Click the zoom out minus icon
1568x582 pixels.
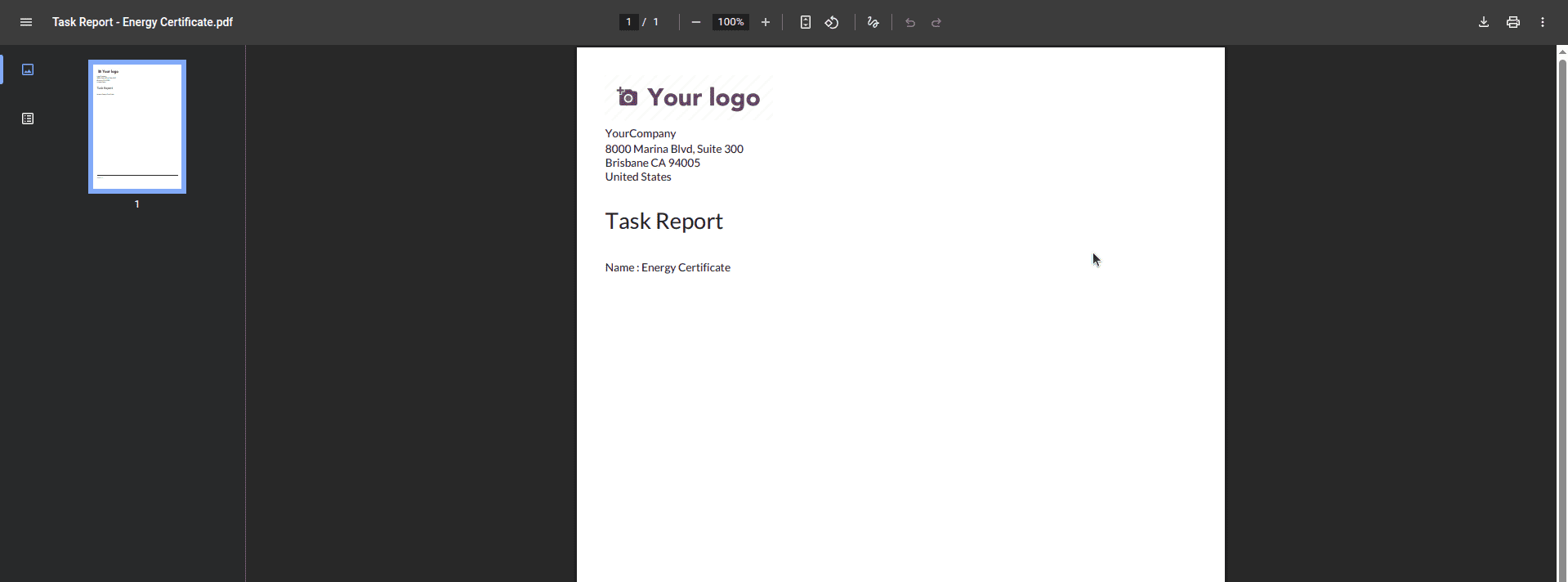coord(695,22)
